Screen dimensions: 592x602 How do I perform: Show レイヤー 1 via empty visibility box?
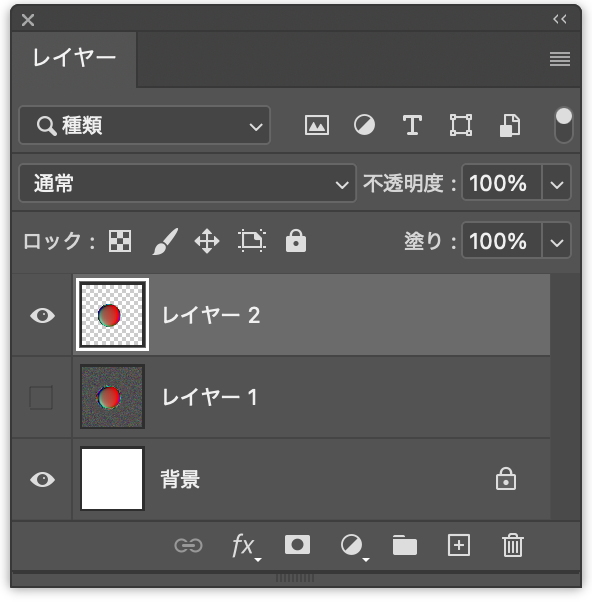pos(41,397)
